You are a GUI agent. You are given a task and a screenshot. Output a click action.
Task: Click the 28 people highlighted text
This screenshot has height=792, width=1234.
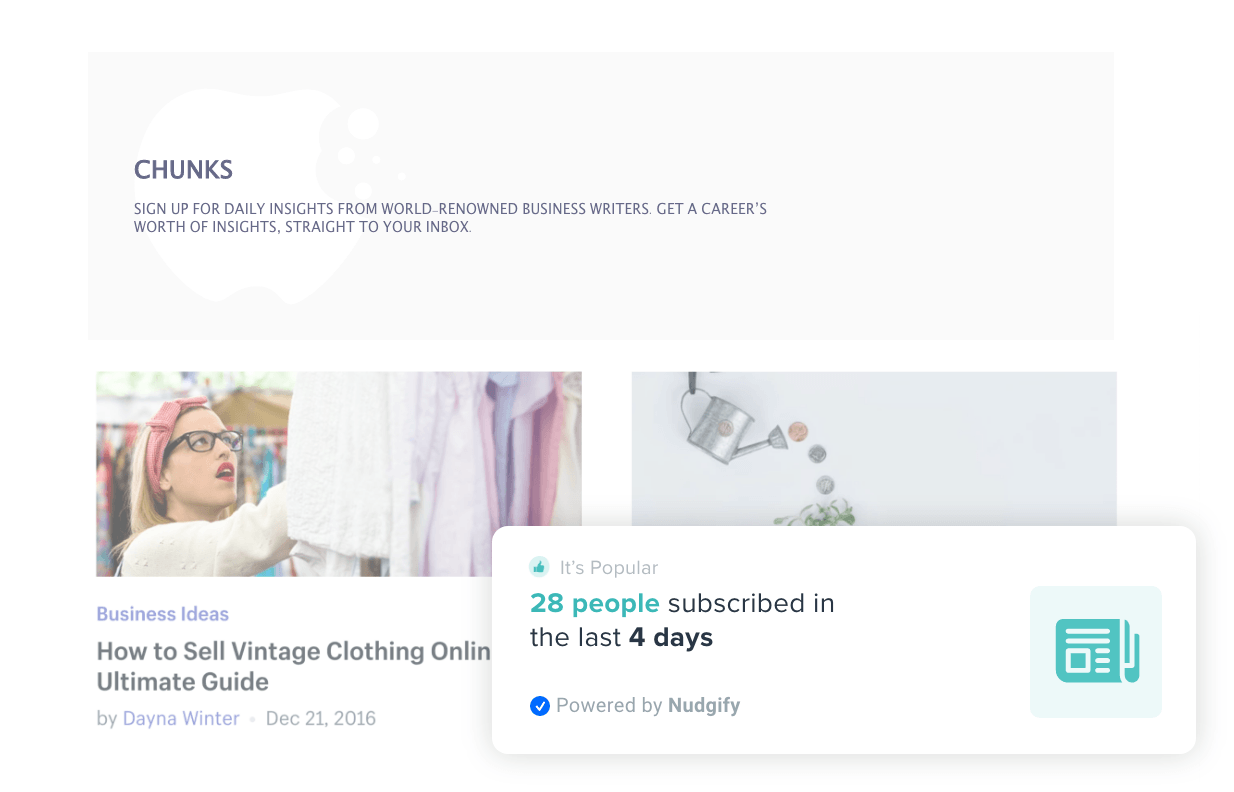click(594, 603)
